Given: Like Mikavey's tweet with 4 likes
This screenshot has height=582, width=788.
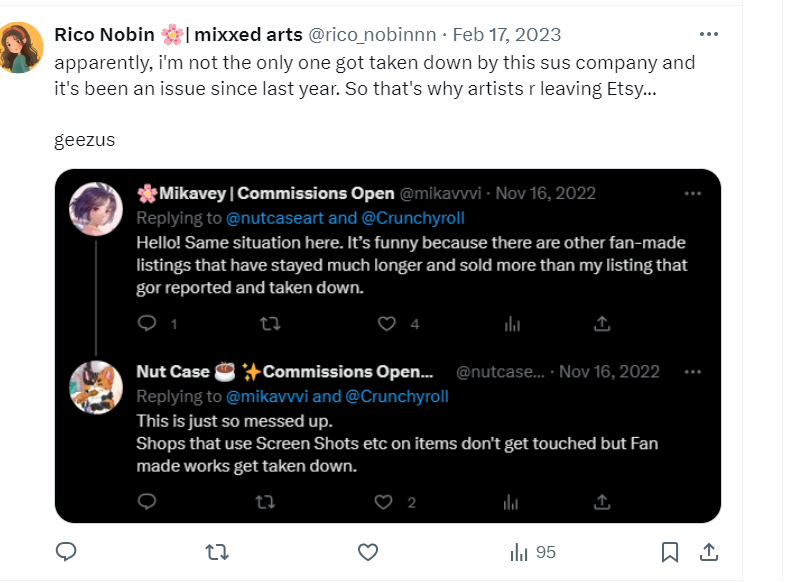Looking at the screenshot, I should [388, 324].
